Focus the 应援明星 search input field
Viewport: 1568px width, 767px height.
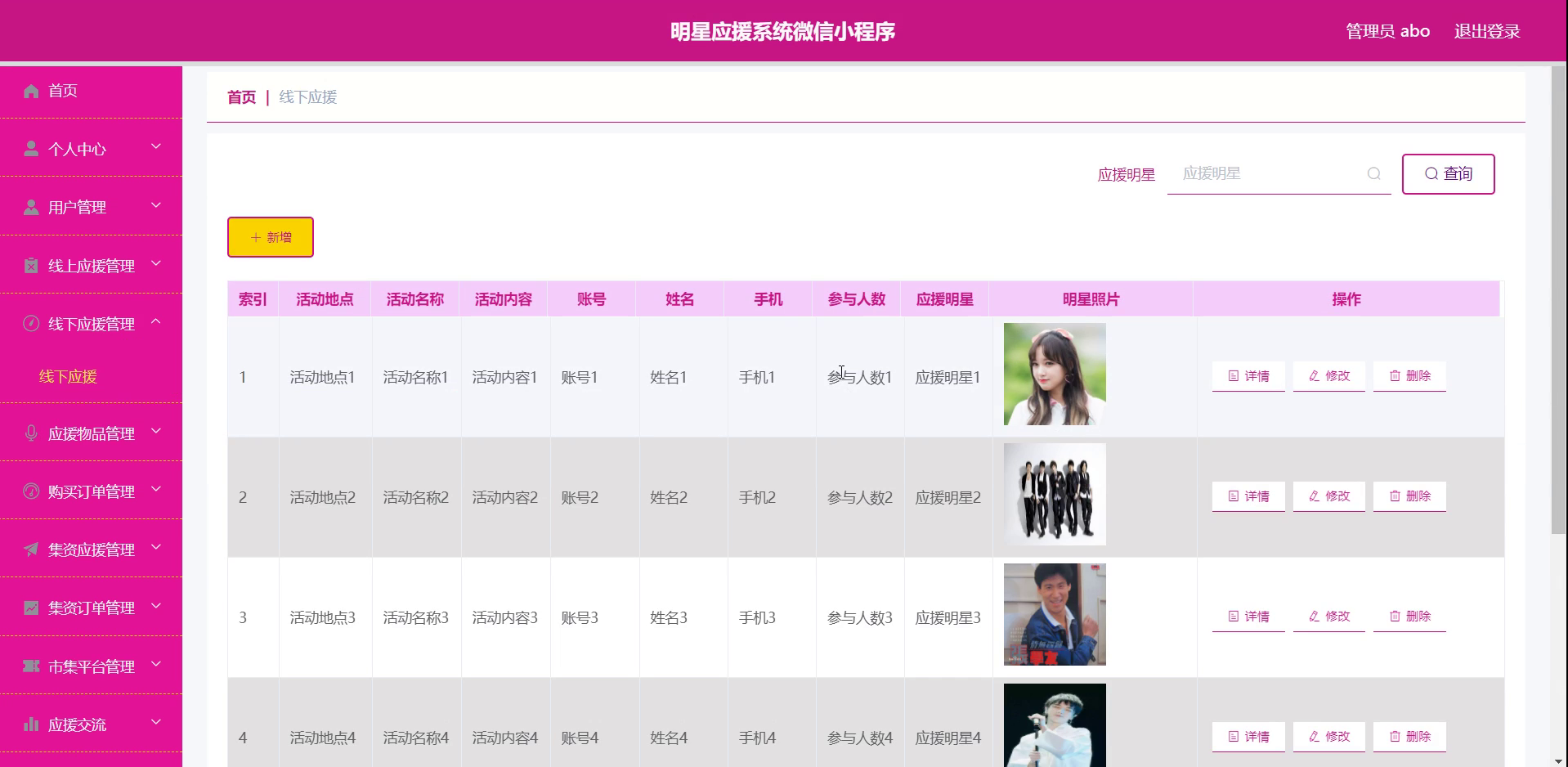pyautogui.click(x=1279, y=174)
